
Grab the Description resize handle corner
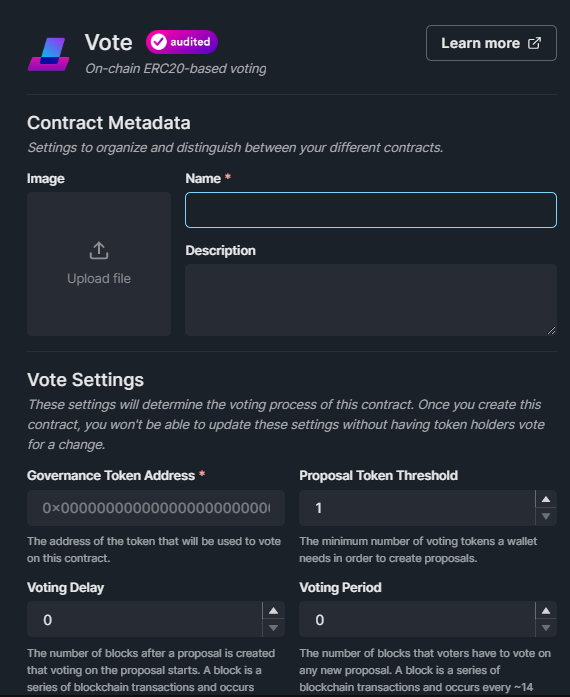[x=551, y=330]
